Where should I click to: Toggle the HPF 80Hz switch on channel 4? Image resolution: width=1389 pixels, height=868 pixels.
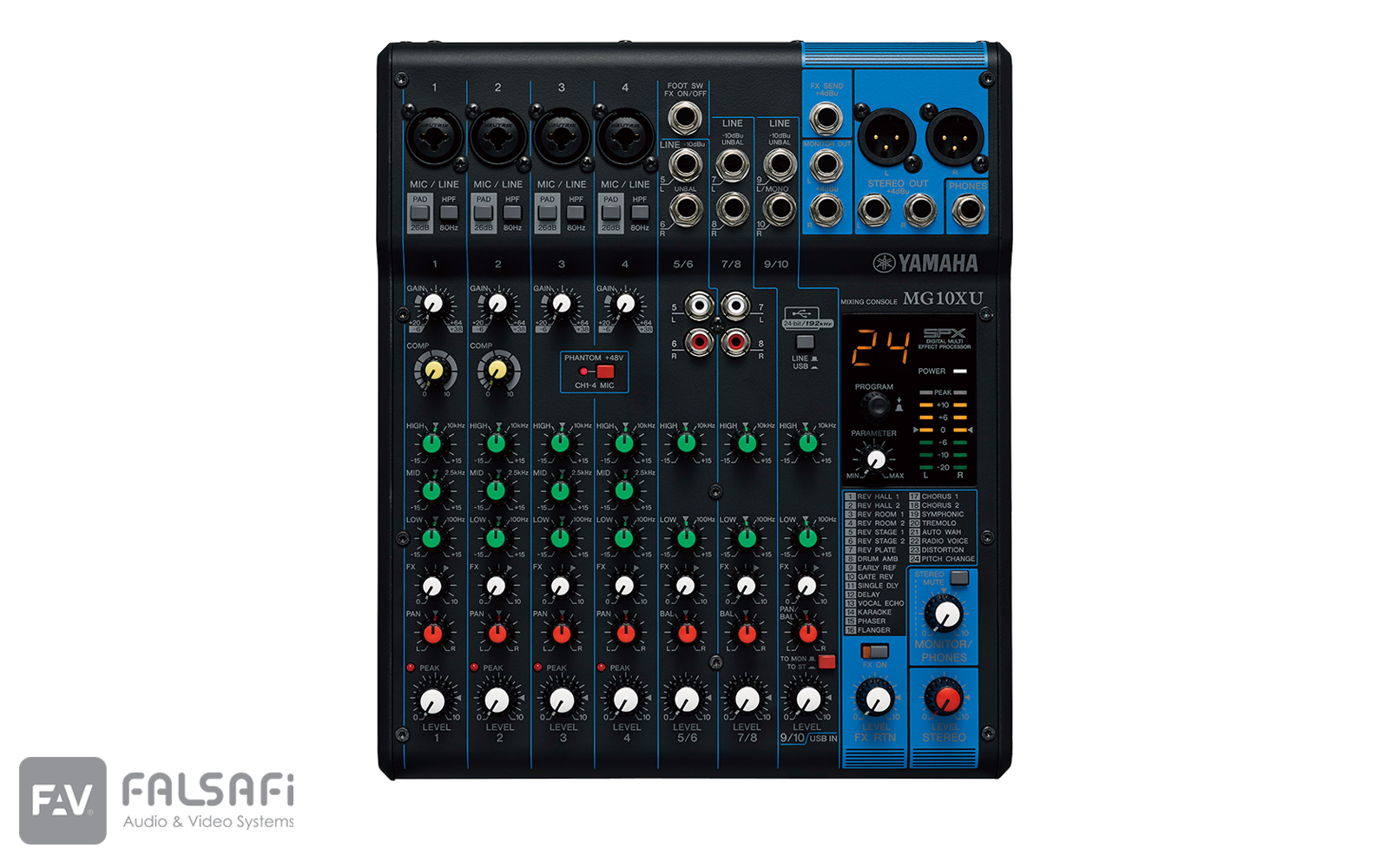(640, 212)
